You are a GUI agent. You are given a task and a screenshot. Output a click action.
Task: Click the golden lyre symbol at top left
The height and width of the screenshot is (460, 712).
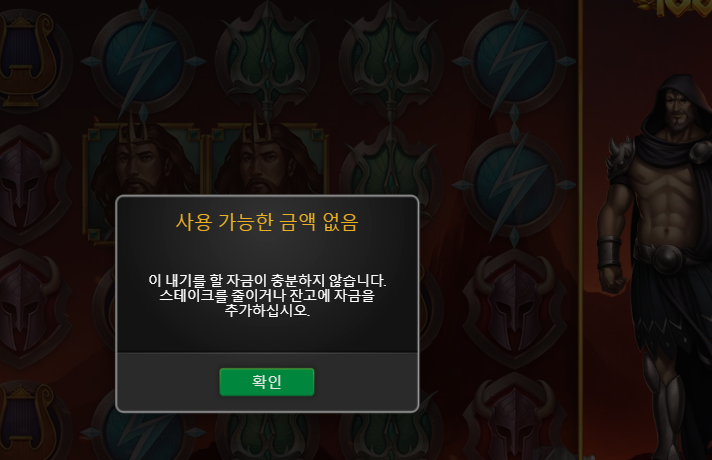[x=28, y=60]
